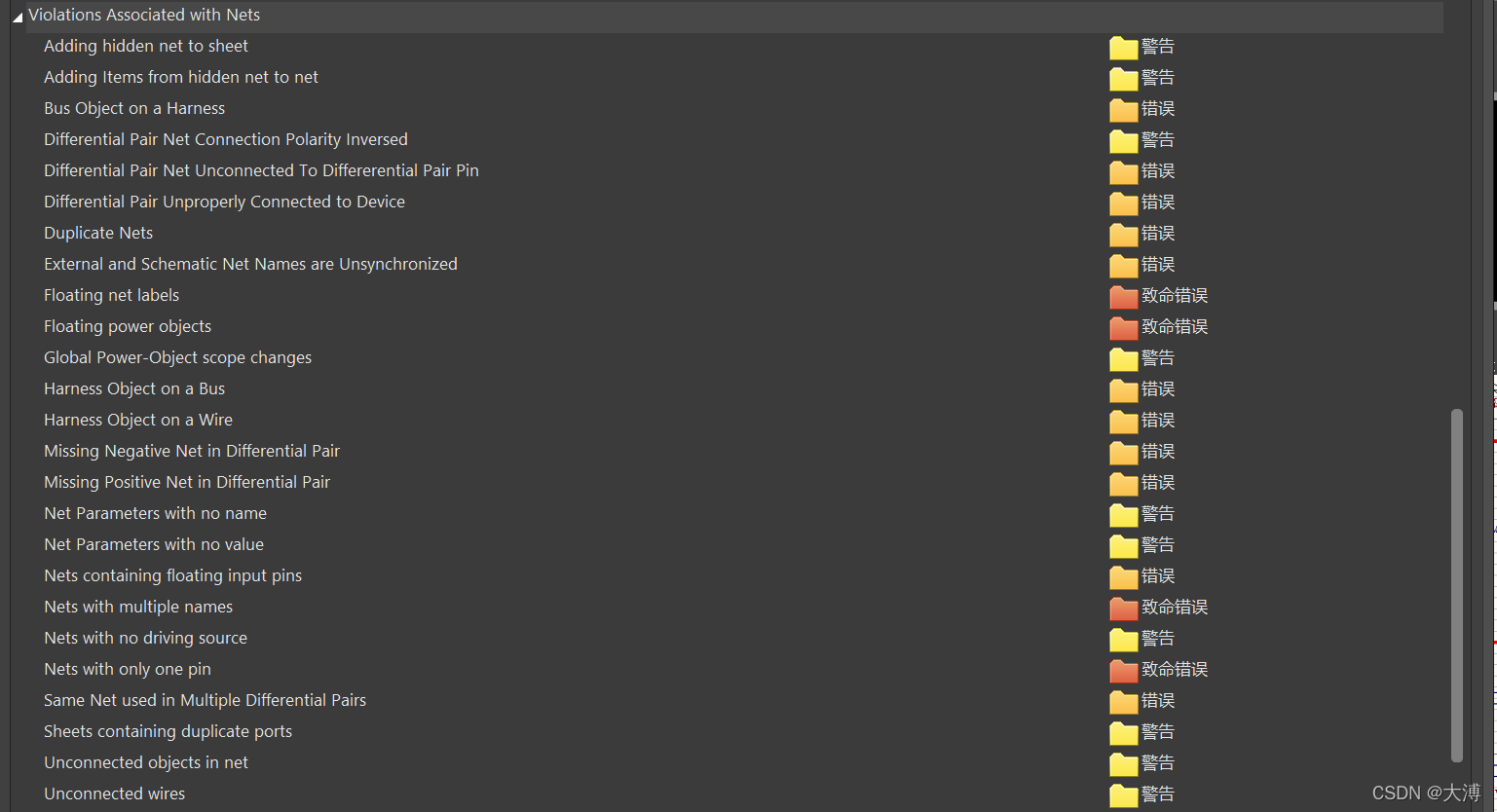Click folder icon for Differential Pair Unproperly Connected to Device
This screenshot has height=812, width=1497.
click(1123, 203)
